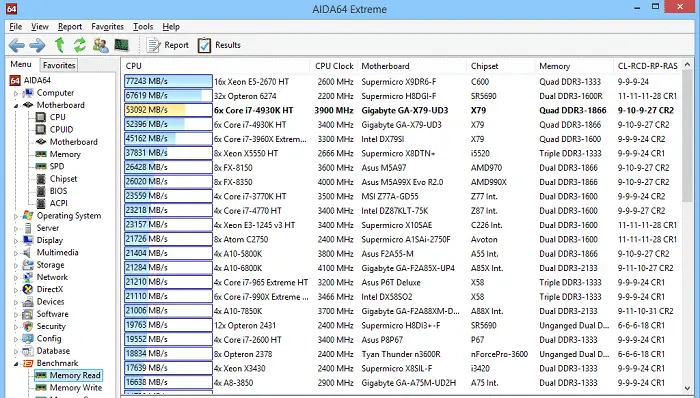Screen dimensions: 700x398
Task: Sort by the Chipset column header
Action: (x=500, y=66)
